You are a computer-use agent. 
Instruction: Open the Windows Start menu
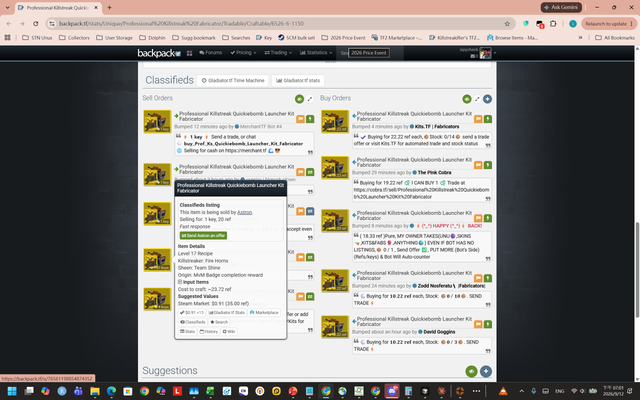(12, 391)
